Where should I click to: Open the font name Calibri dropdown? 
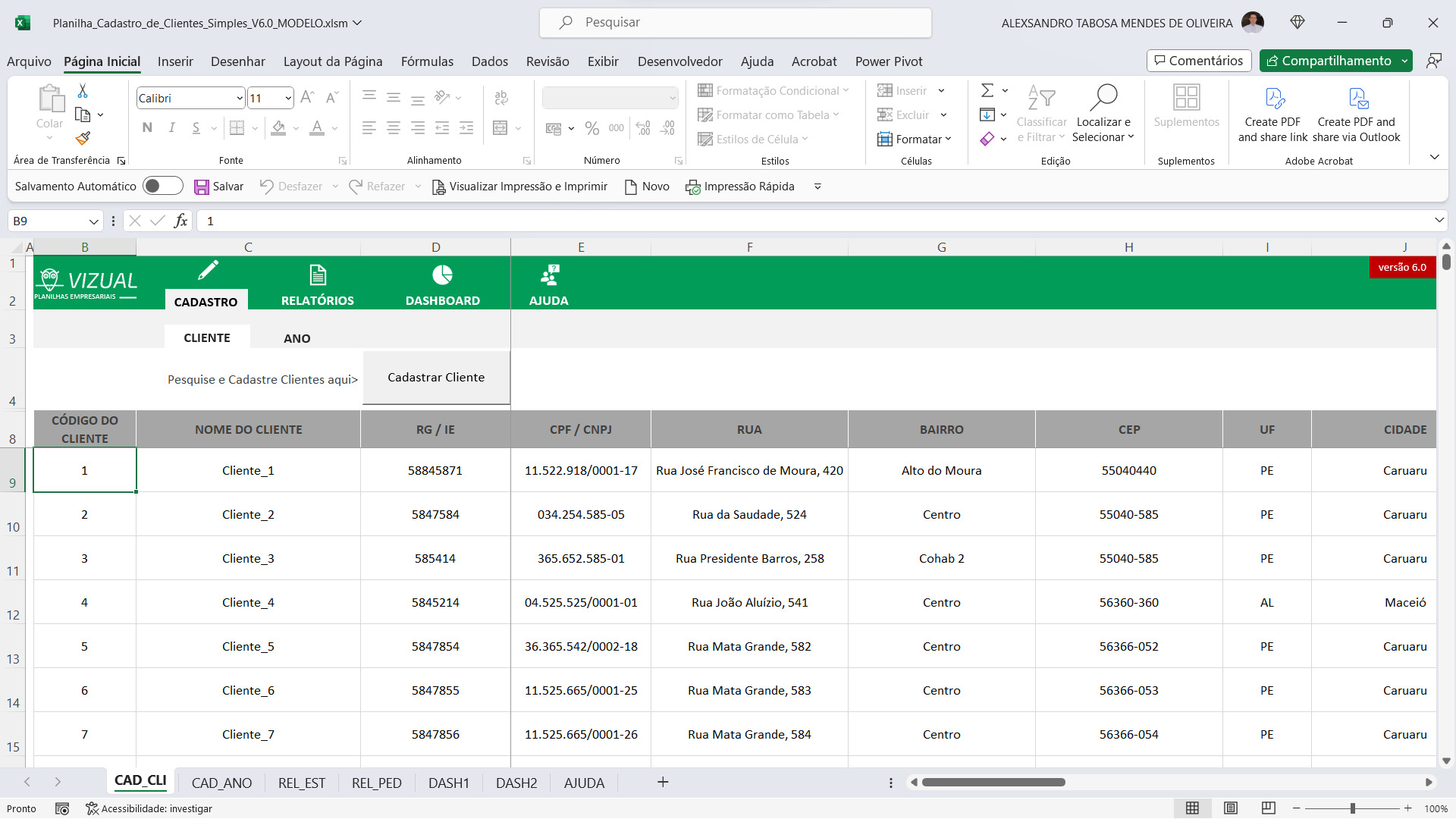[x=240, y=99]
